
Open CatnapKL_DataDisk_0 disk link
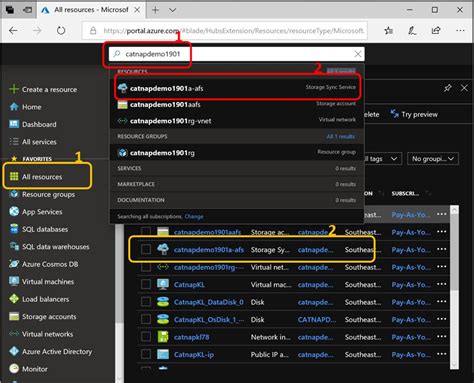coord(209,302)
